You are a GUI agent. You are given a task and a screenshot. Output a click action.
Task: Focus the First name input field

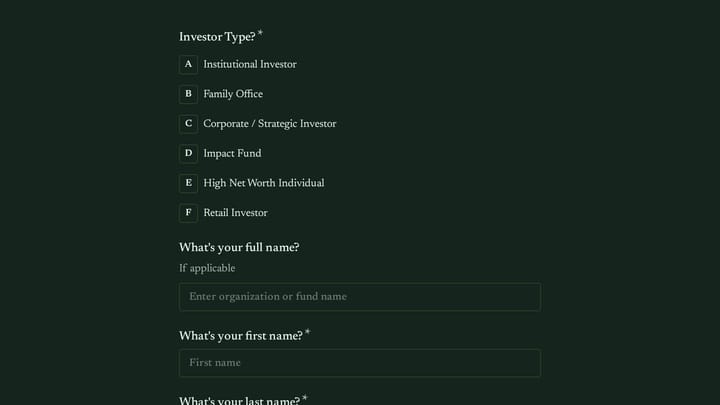pos(360,363)
